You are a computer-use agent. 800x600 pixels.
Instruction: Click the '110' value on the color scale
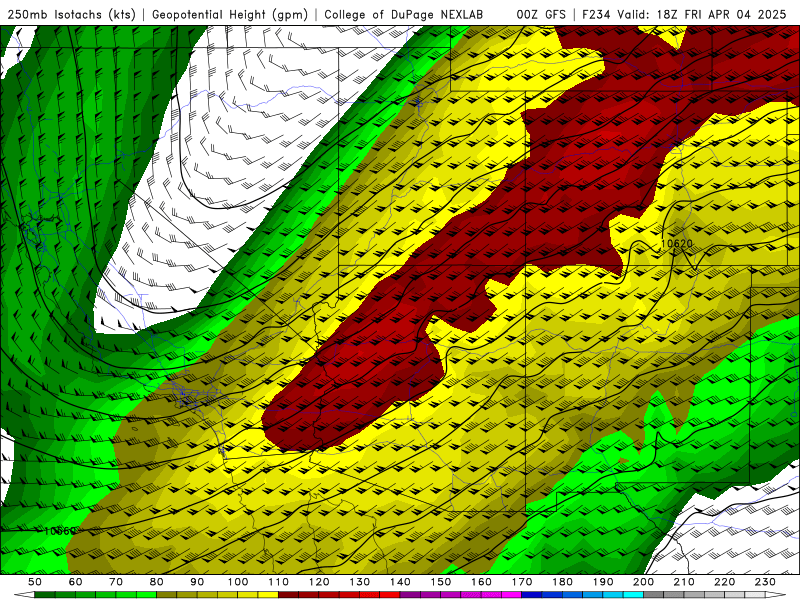coord(279,582)
